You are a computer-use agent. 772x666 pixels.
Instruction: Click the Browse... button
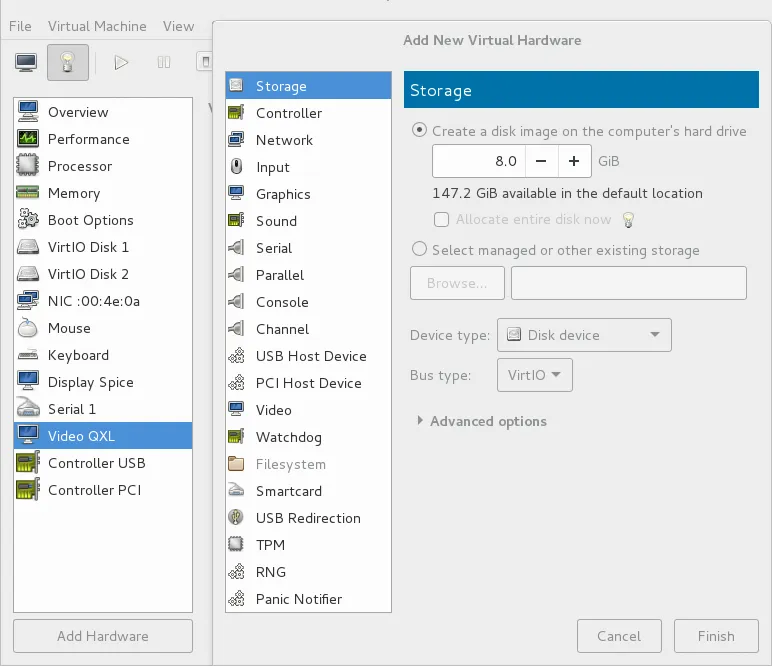click(457, 283)
